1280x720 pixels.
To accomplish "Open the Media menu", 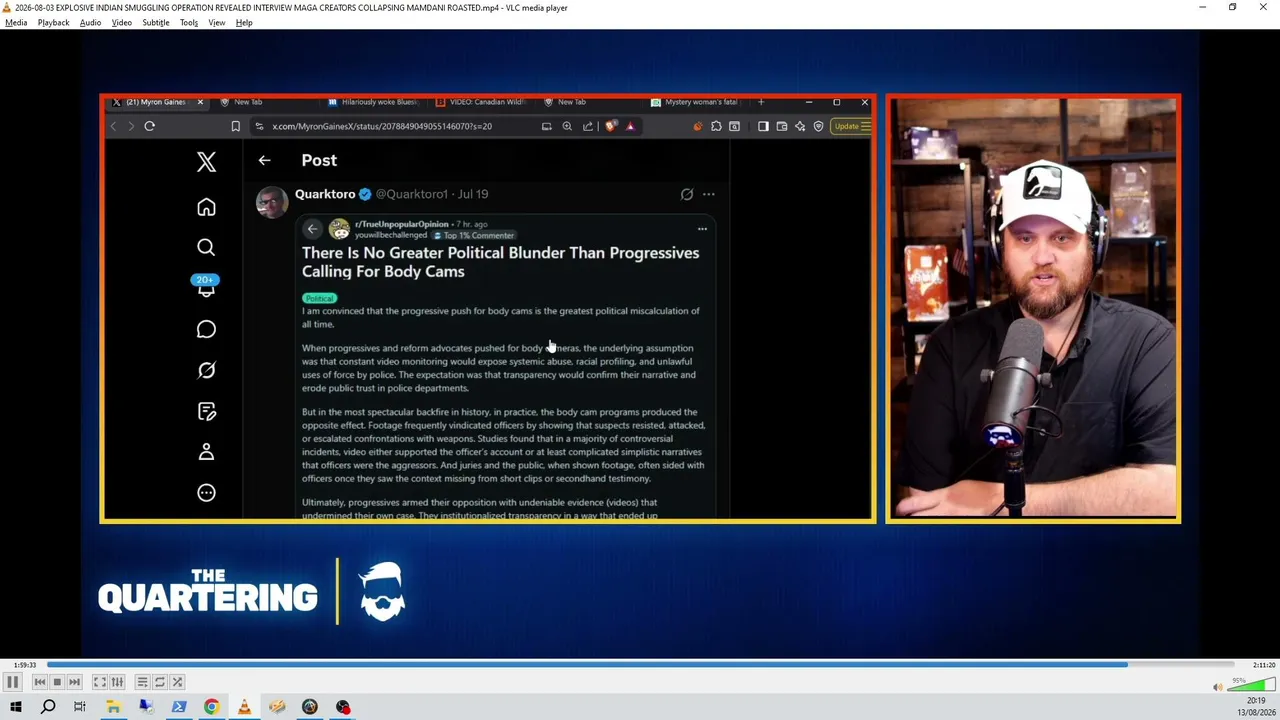I will 16,22.
